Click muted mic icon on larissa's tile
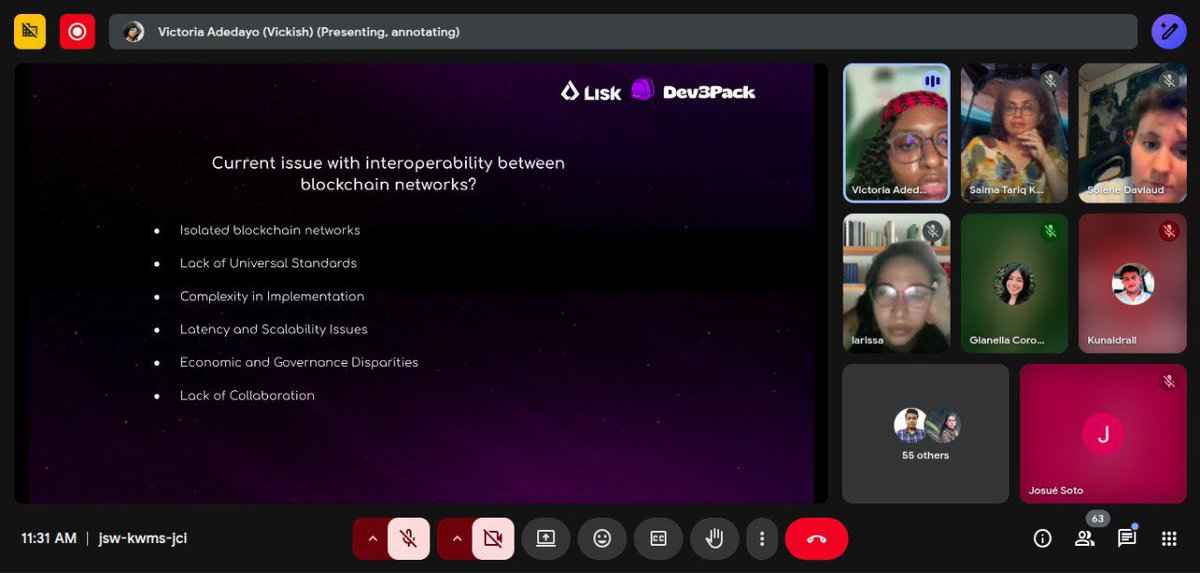The height and width of the screenshot is (573, 1200). click(932, 231)
